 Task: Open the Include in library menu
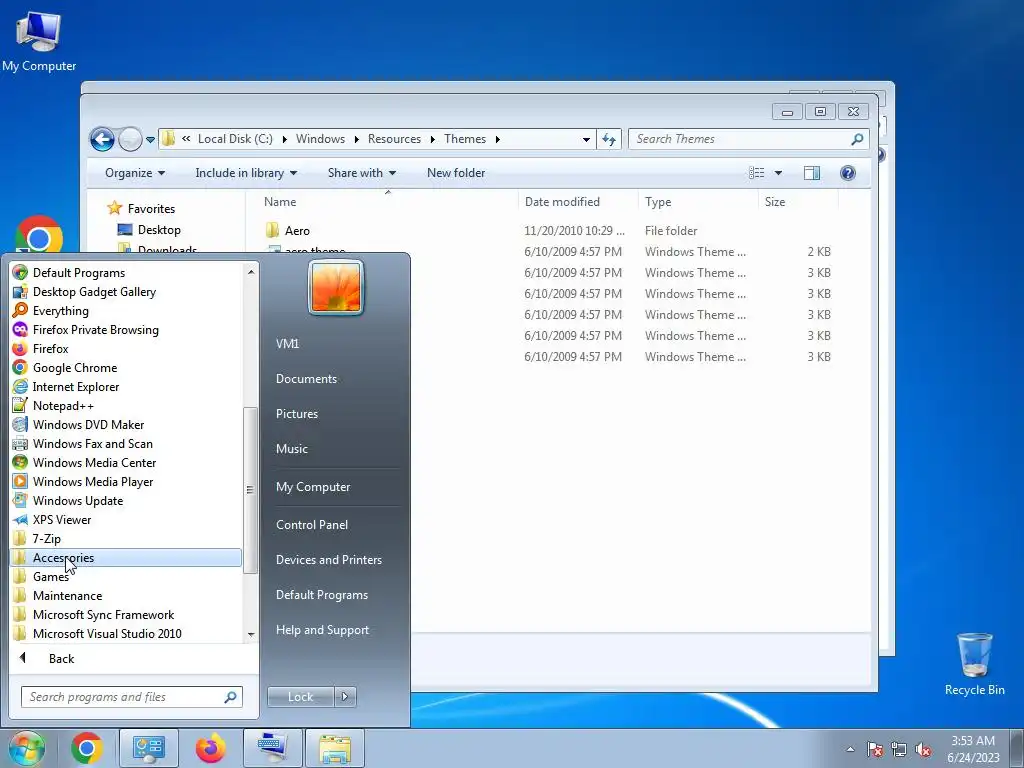click(246, 173)
